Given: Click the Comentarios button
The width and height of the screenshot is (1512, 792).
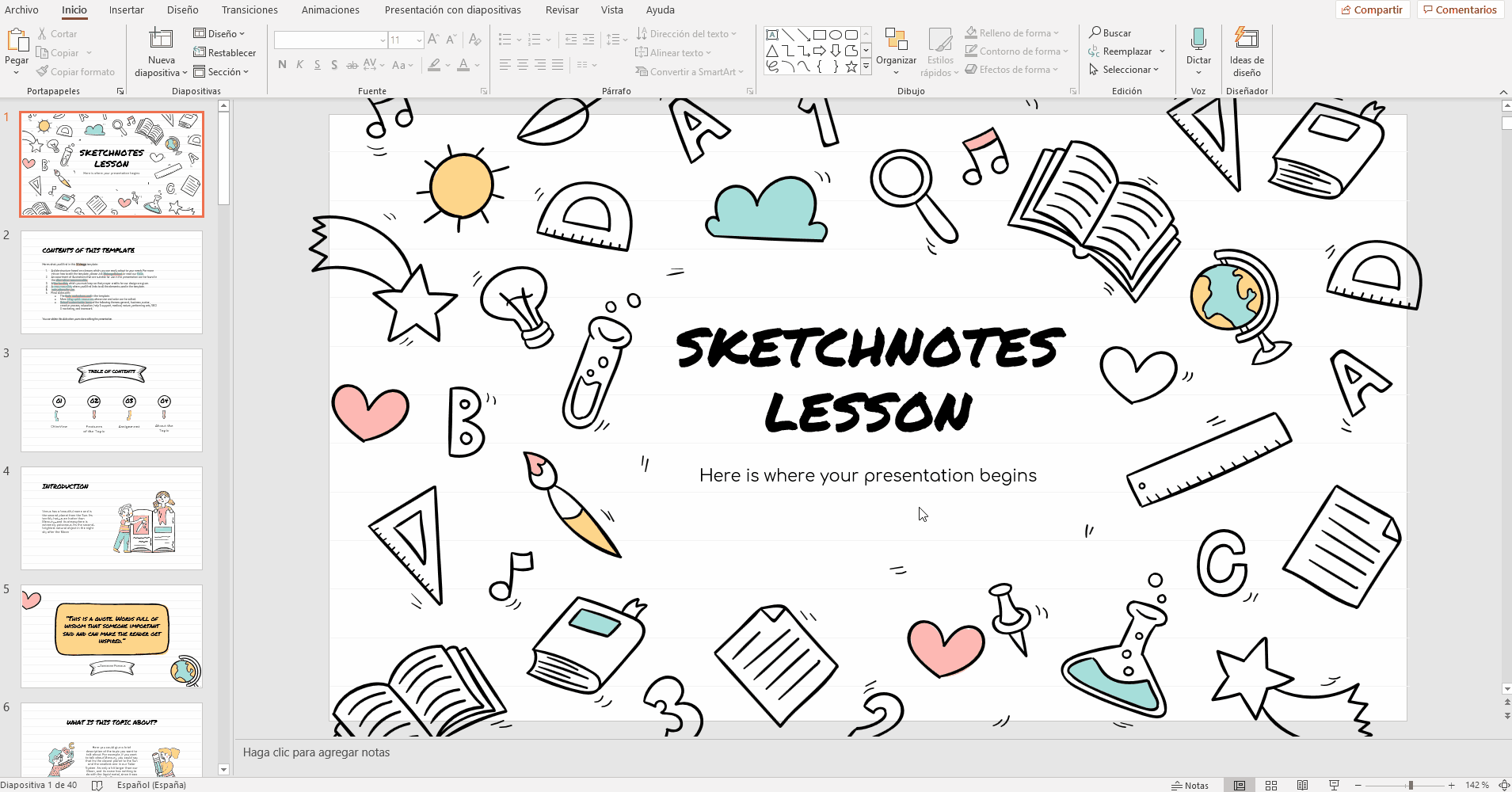Looking at the screenshot, I should click(x=1460, y=10).
